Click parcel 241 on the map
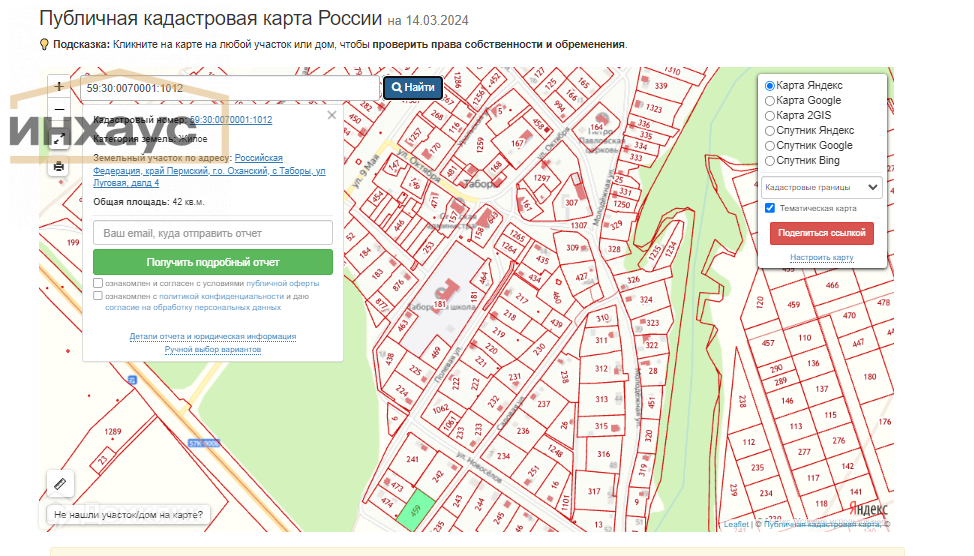The width and height of the screenshot is (974, 556). [412, 459]
